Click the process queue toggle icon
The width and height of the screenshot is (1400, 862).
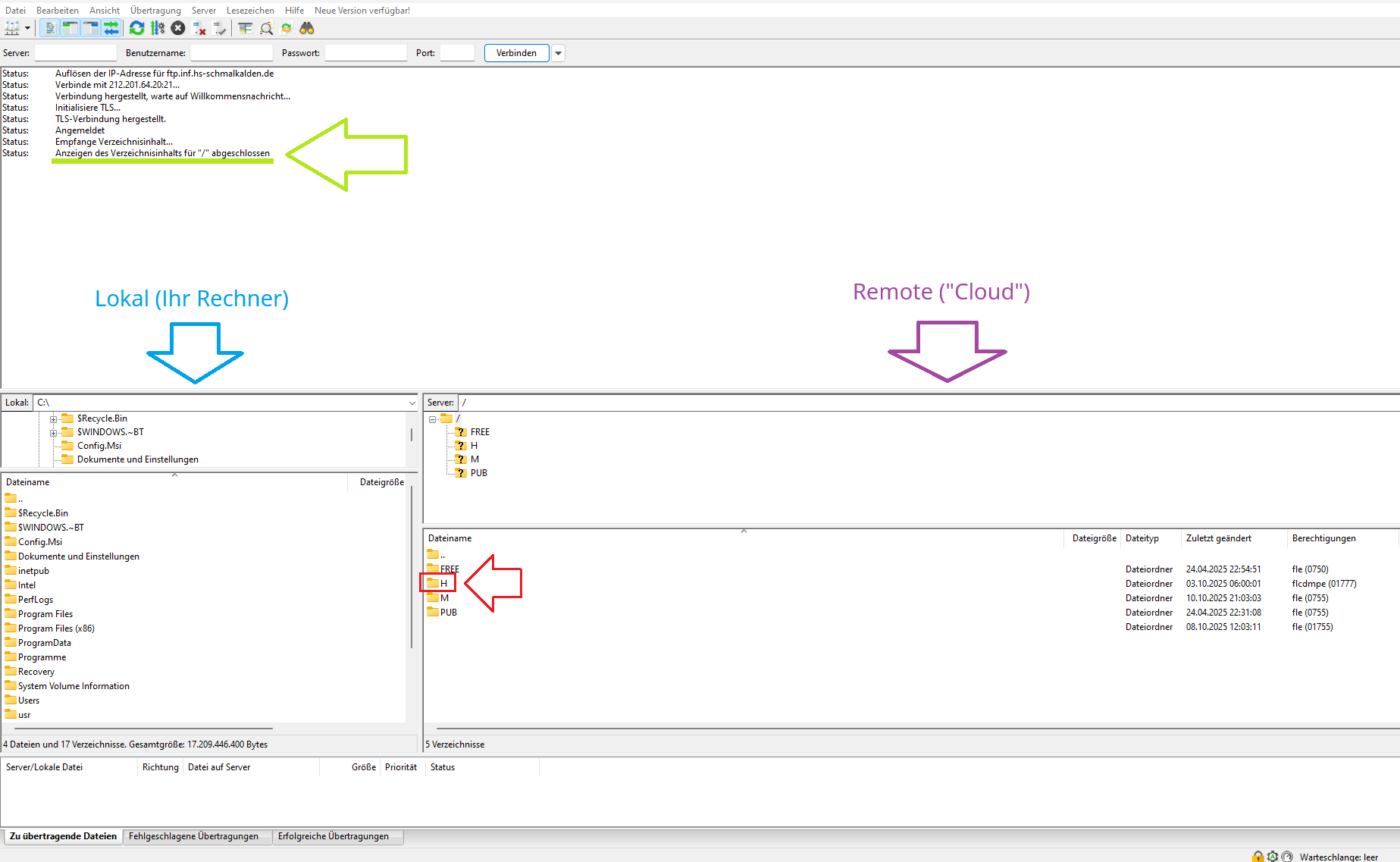158,28
